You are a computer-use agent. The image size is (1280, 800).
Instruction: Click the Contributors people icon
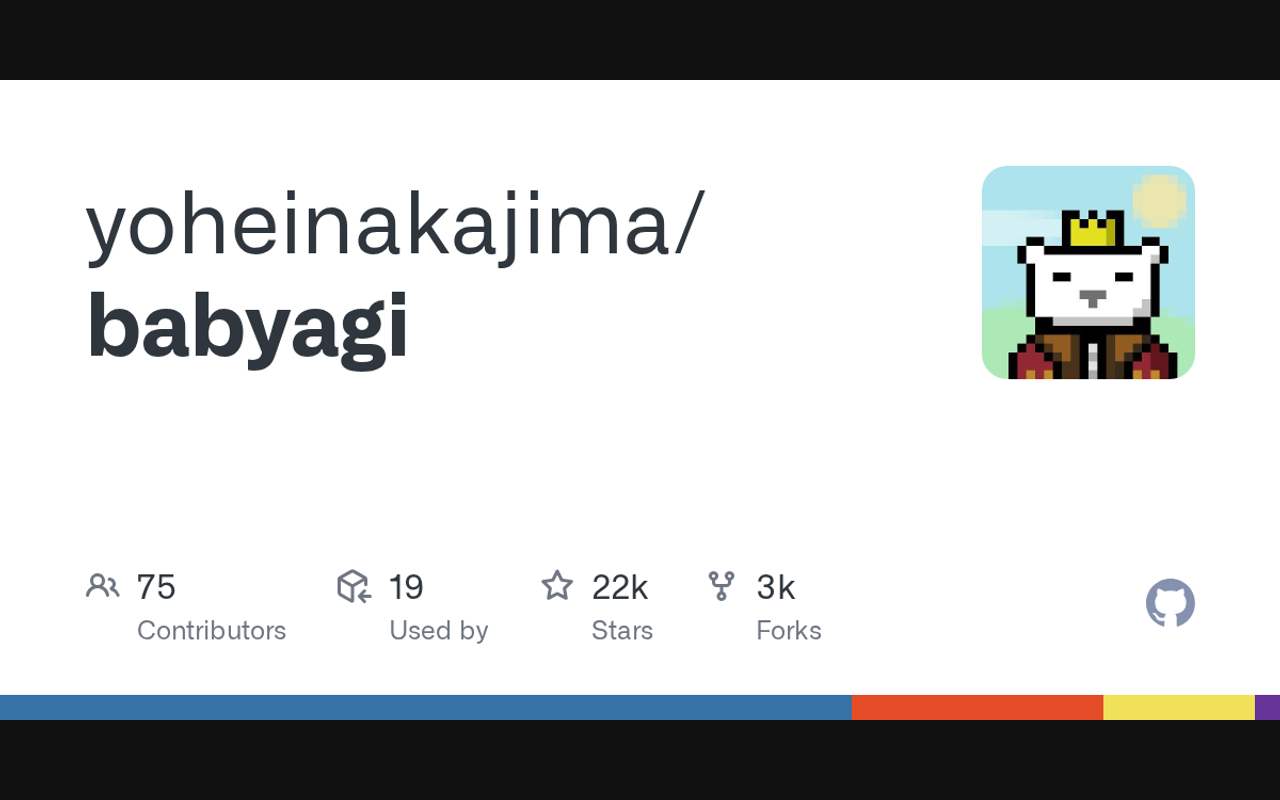coord(103,586)
